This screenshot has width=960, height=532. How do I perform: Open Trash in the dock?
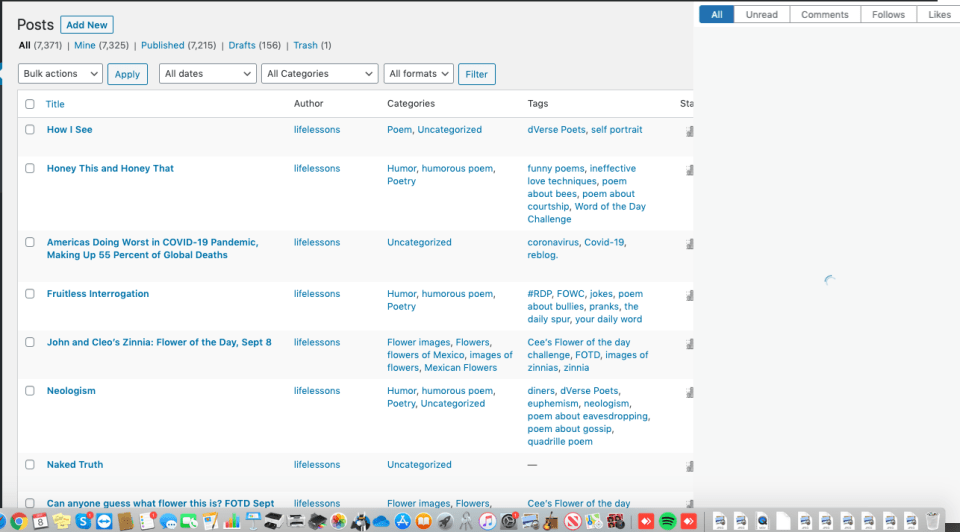932,521
